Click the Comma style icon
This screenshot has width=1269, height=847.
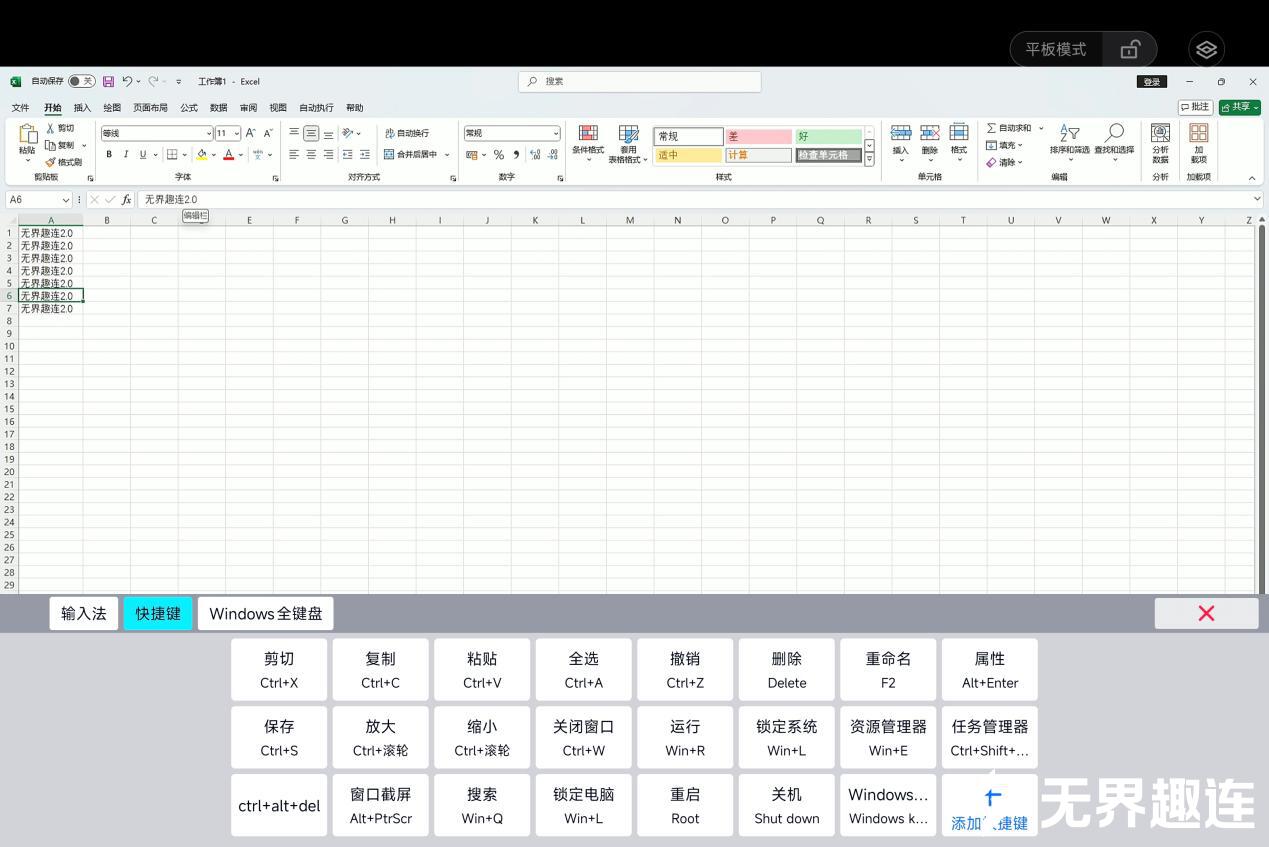tap(516, 154)
